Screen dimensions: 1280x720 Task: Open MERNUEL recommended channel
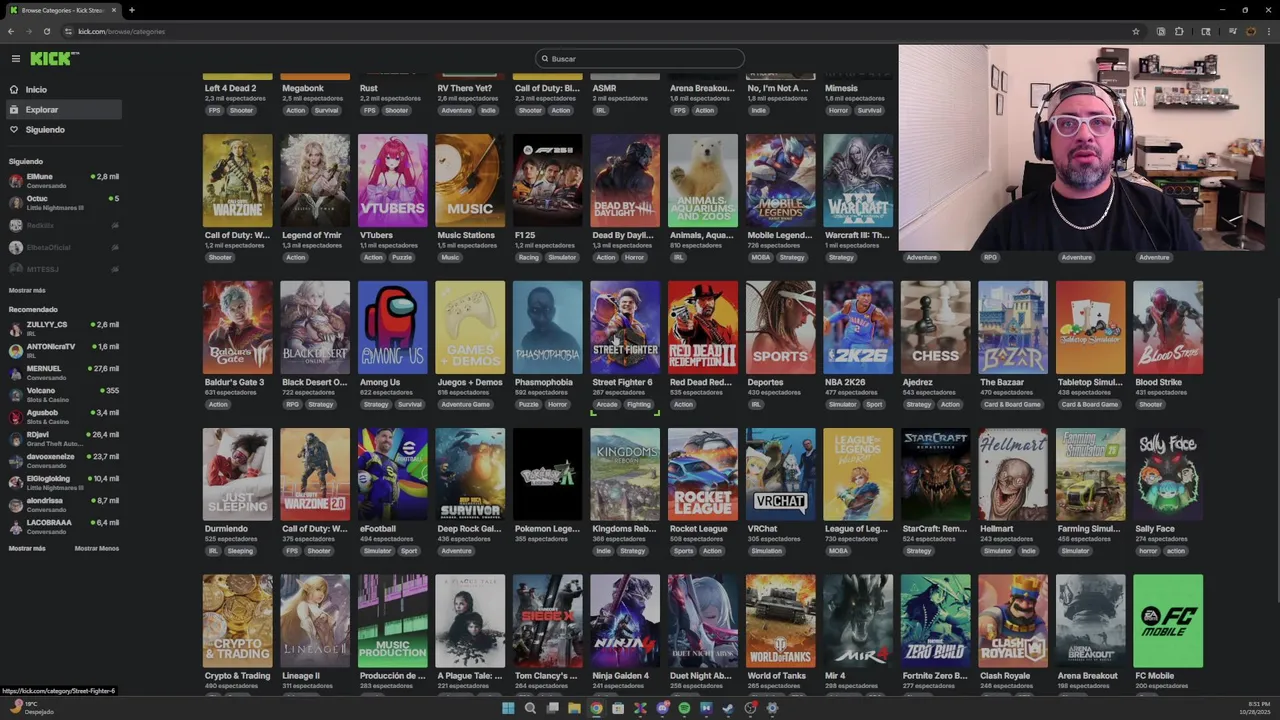(64, 372)
